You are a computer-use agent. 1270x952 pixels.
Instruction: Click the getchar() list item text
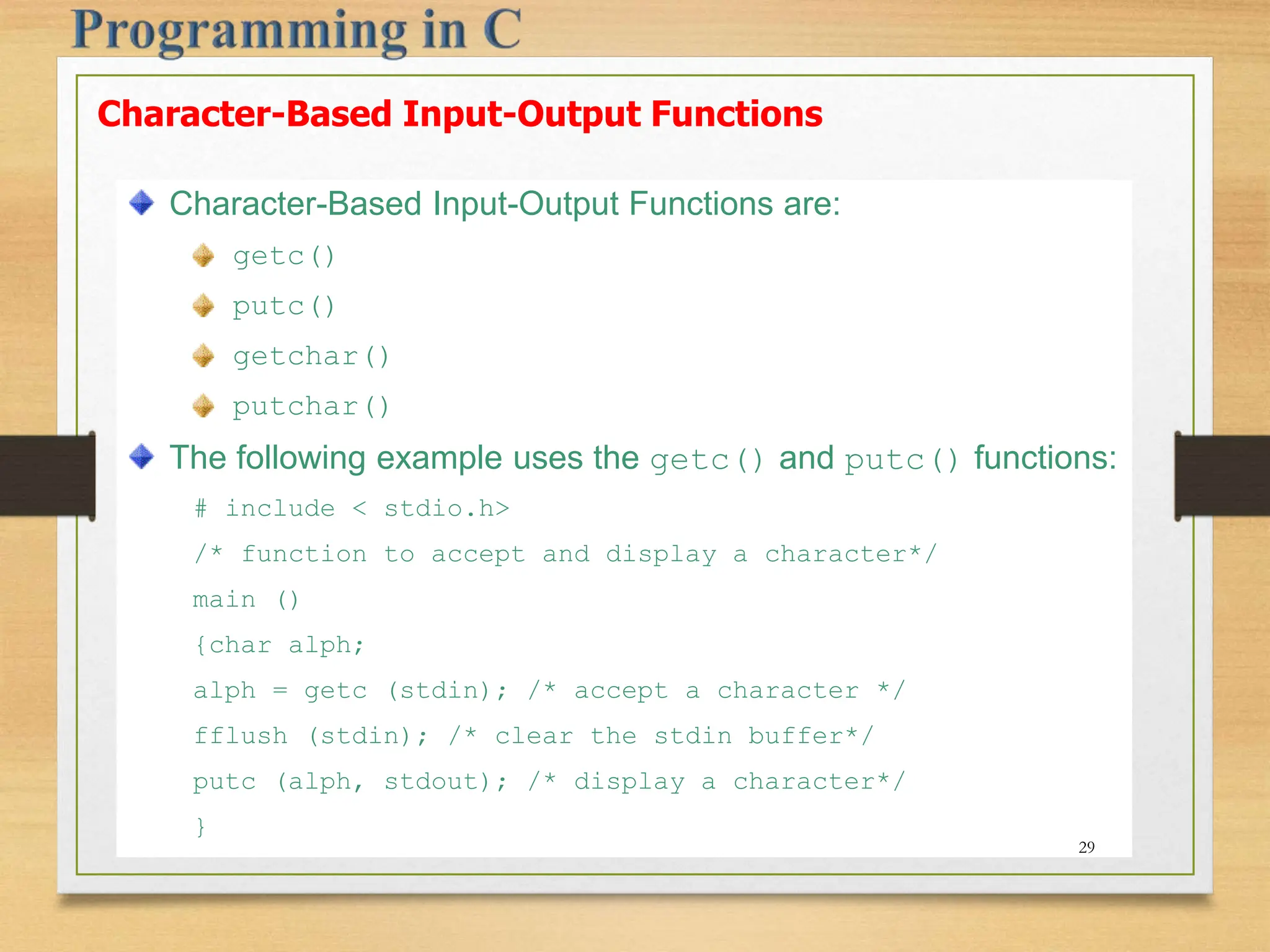[311, 356]
